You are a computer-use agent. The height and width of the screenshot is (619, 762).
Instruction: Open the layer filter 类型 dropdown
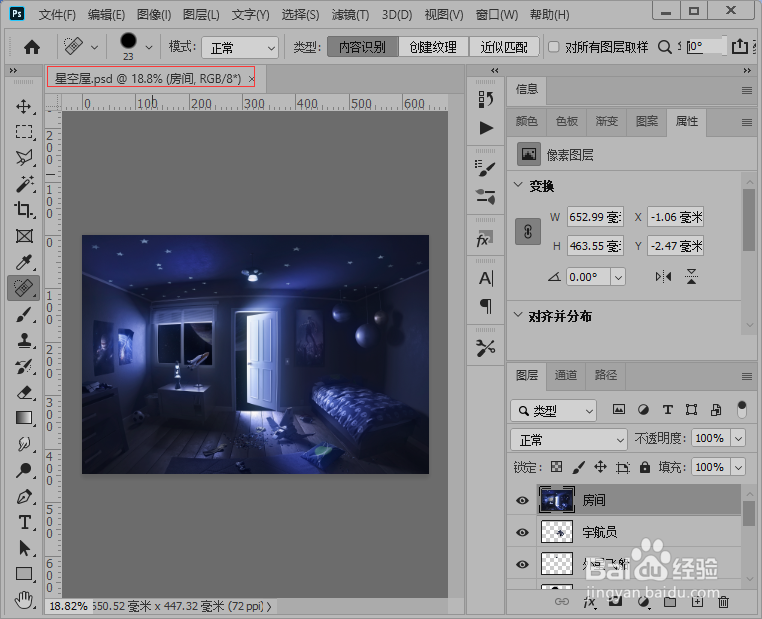(554, 411)
